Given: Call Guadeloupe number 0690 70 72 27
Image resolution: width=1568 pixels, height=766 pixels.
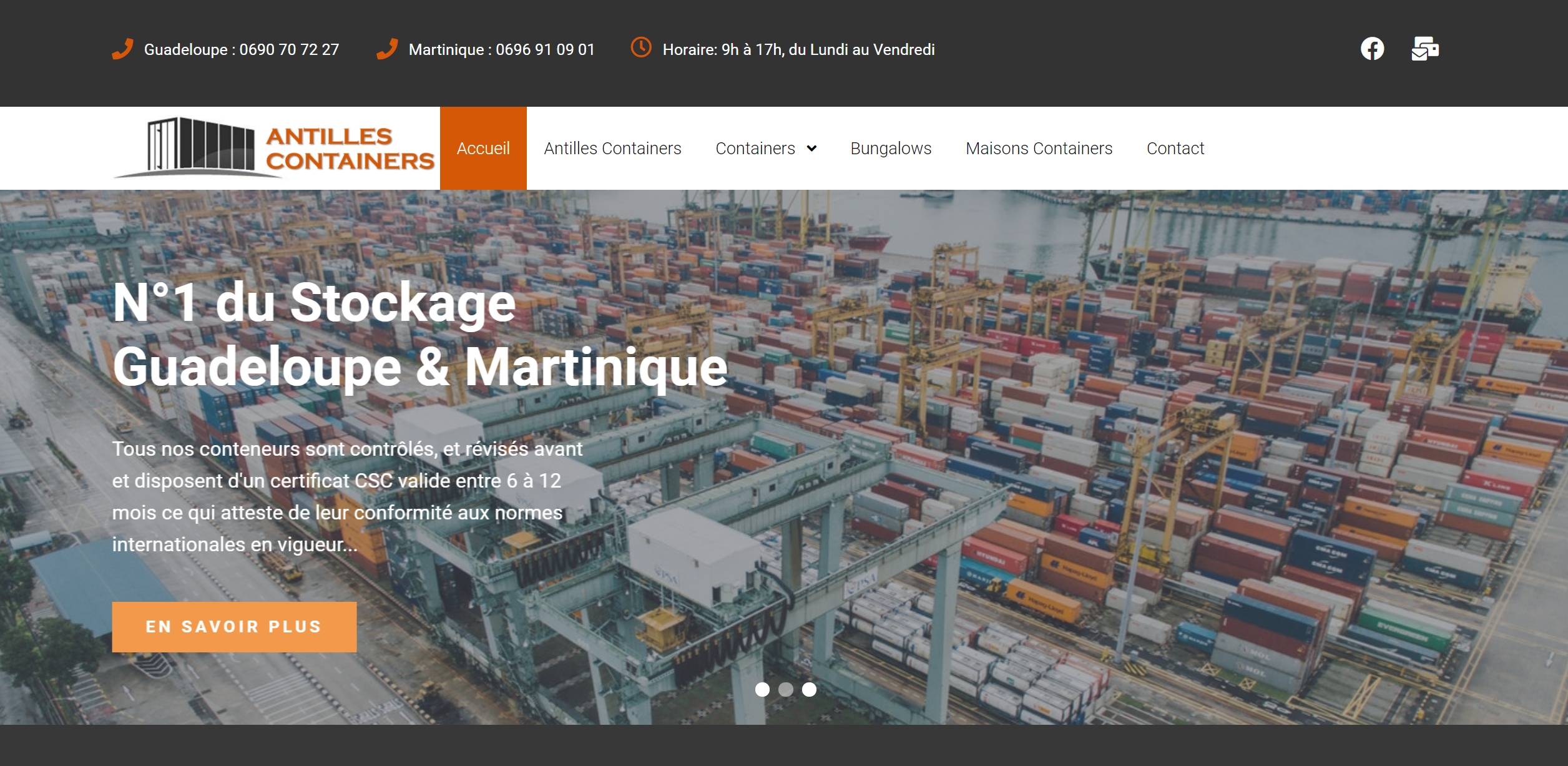Looking at the screenshot, I should [x=242, y=49].
